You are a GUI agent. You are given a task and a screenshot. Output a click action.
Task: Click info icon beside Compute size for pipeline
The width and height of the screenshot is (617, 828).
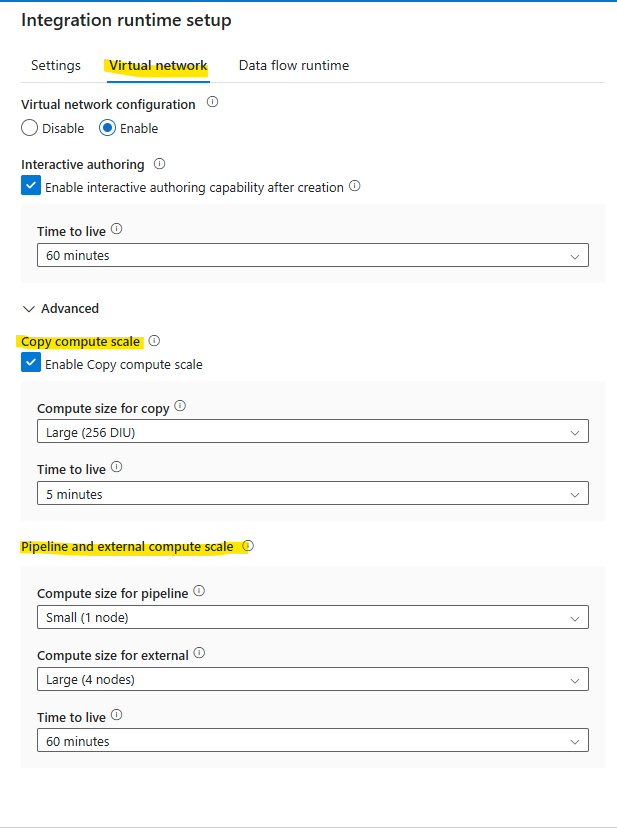pos(199,592)
